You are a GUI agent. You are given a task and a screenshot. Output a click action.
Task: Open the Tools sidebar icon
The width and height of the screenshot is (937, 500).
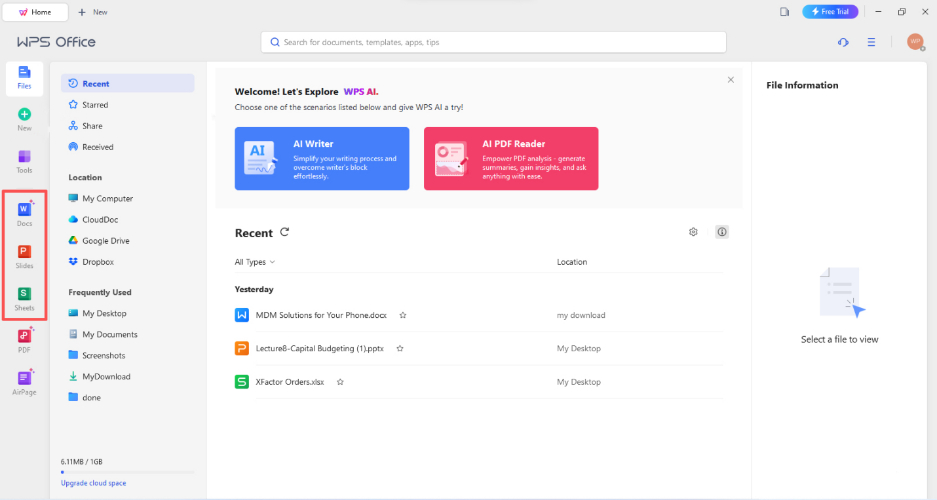pos(25,162)
